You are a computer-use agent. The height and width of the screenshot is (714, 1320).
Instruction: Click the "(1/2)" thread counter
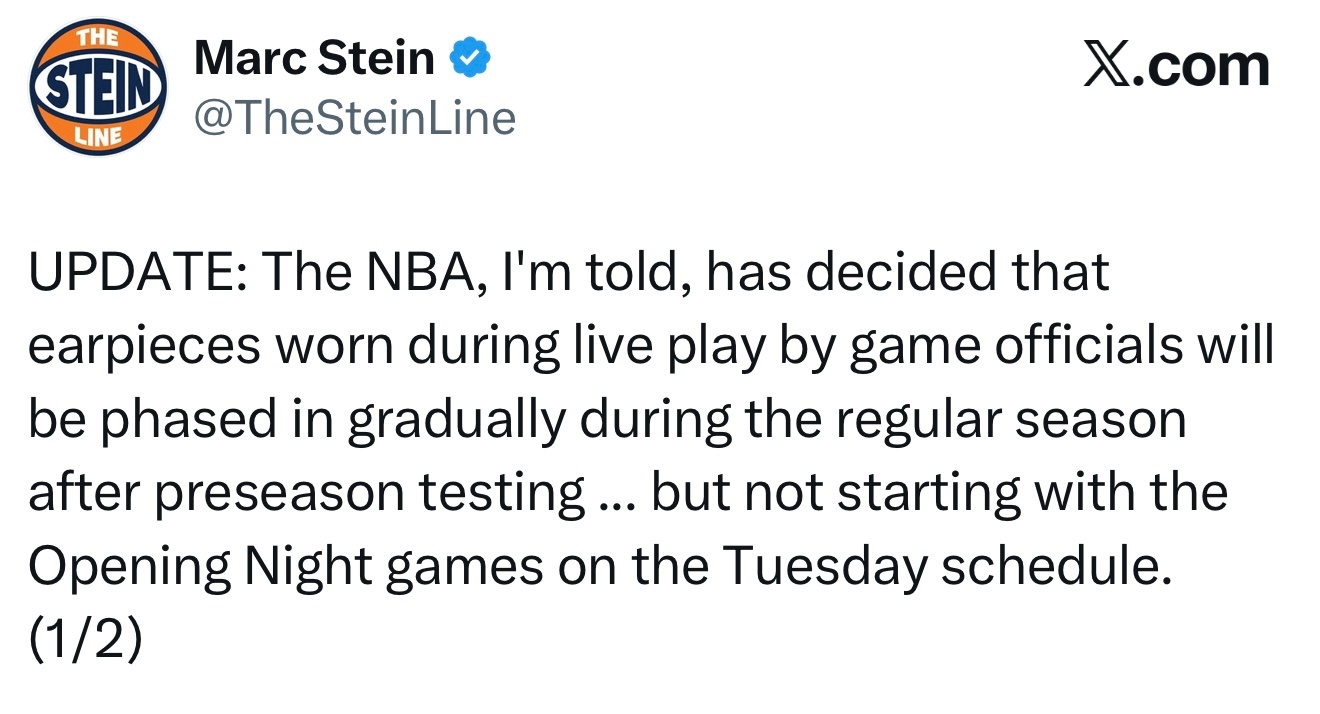[84, 638]
